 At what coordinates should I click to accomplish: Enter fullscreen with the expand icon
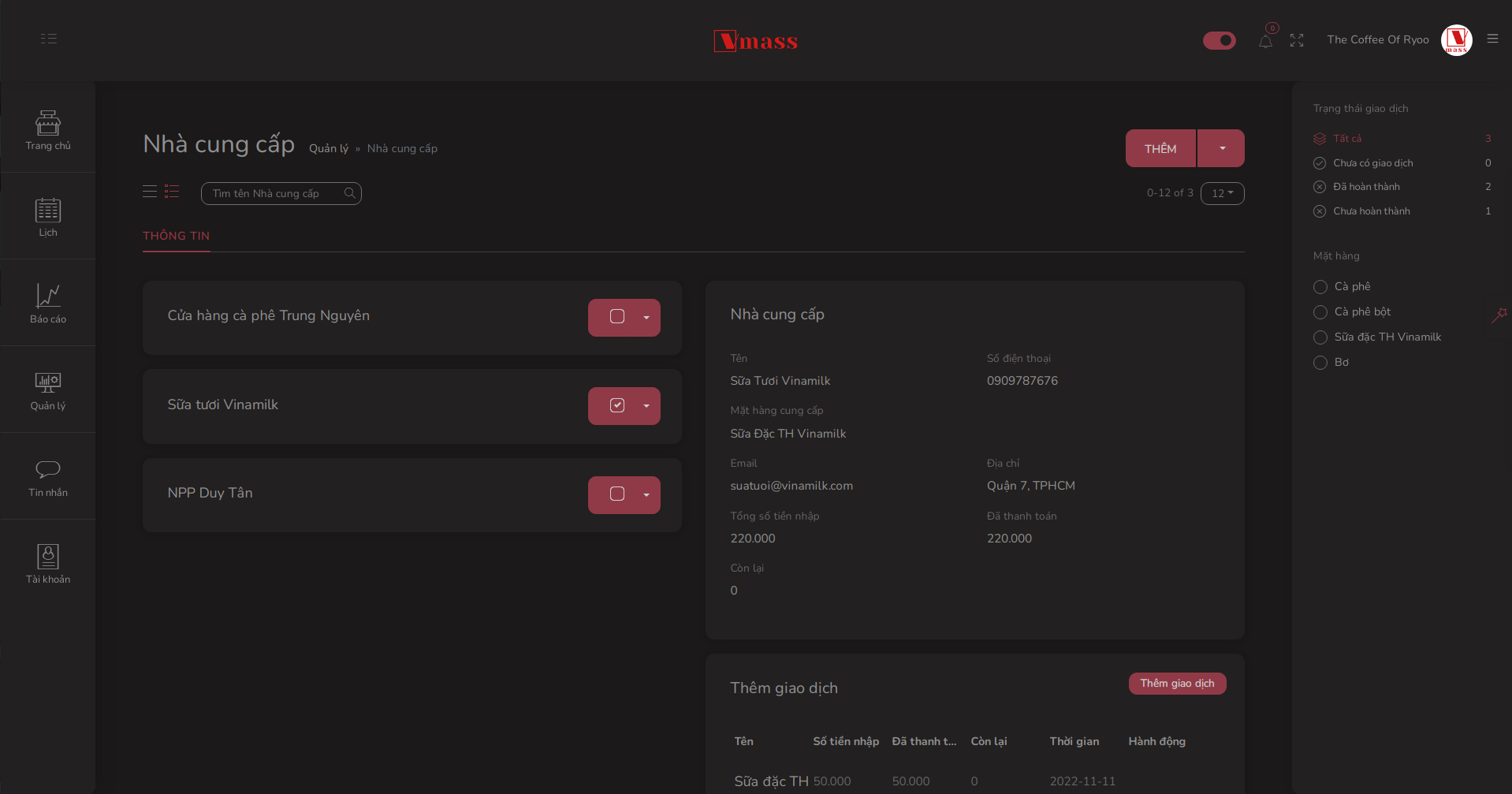coord(1297,40)
